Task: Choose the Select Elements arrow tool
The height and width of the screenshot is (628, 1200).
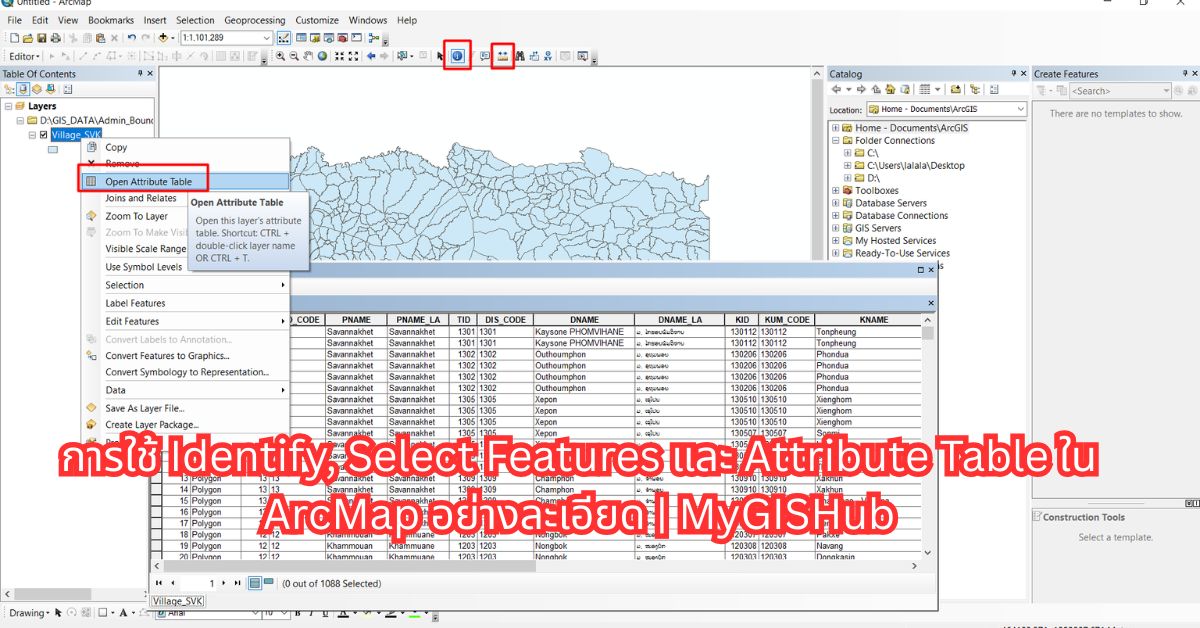Action: pos(442,56)
